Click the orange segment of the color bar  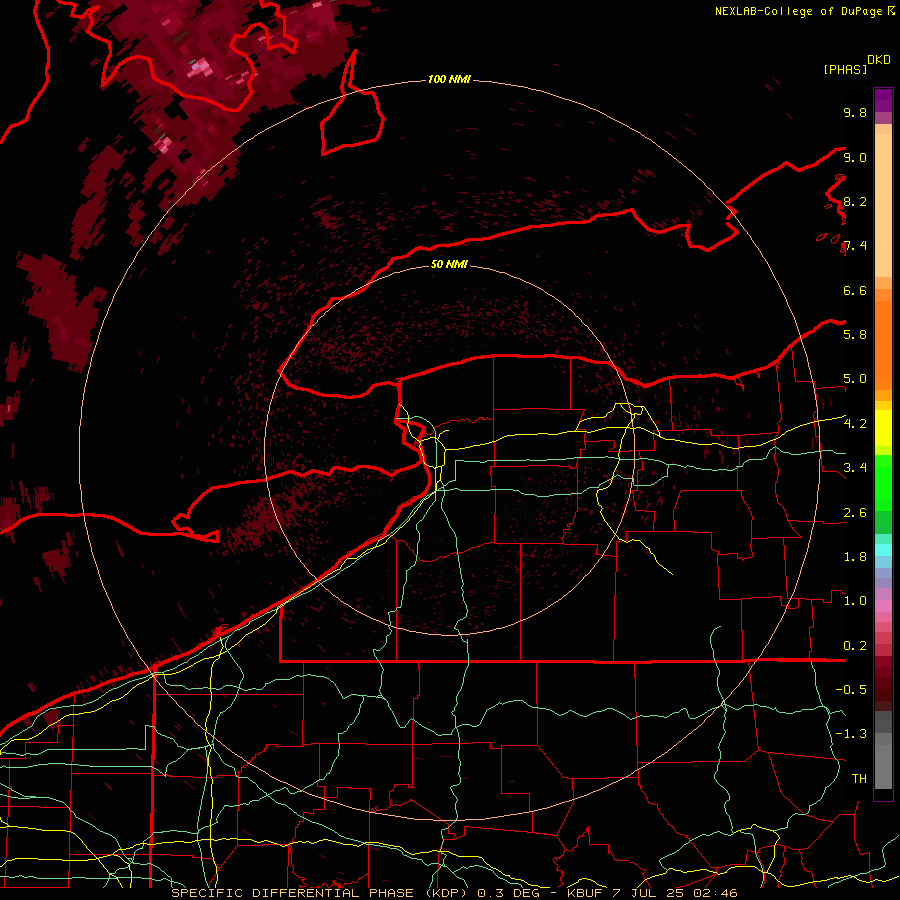(x=883, y=346)
